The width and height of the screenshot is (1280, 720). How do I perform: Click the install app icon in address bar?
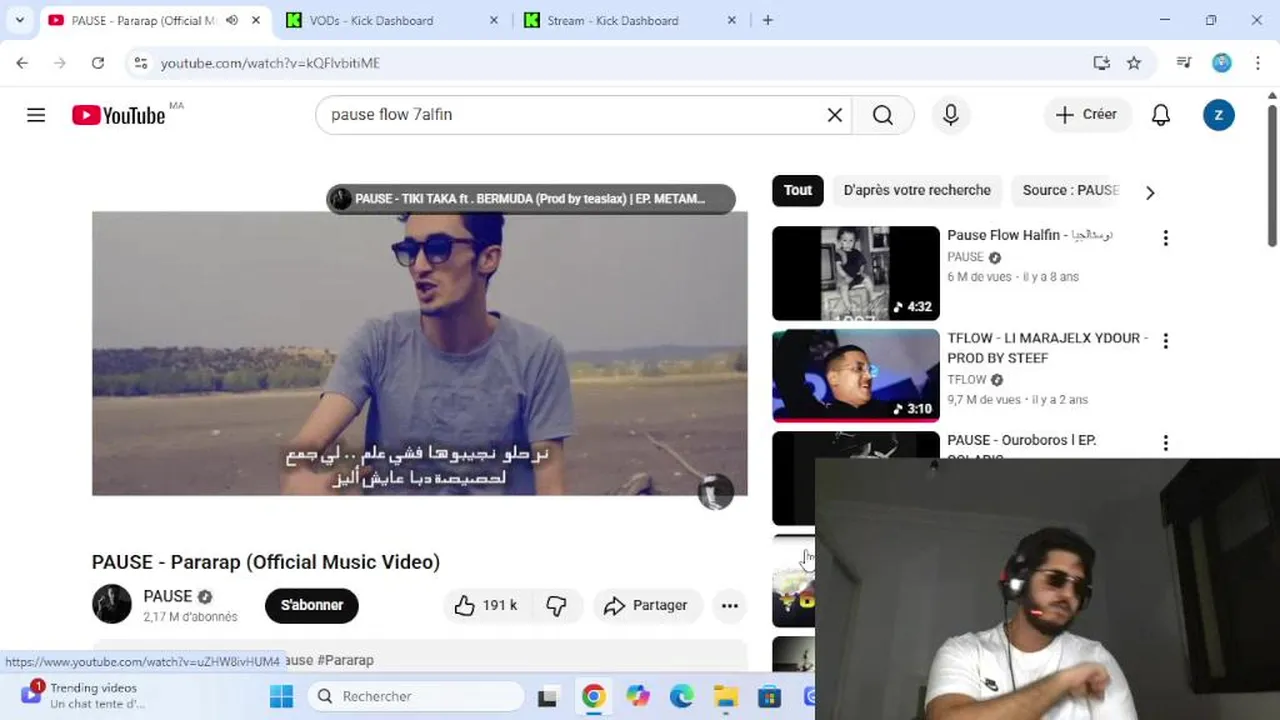(1102, 63)
